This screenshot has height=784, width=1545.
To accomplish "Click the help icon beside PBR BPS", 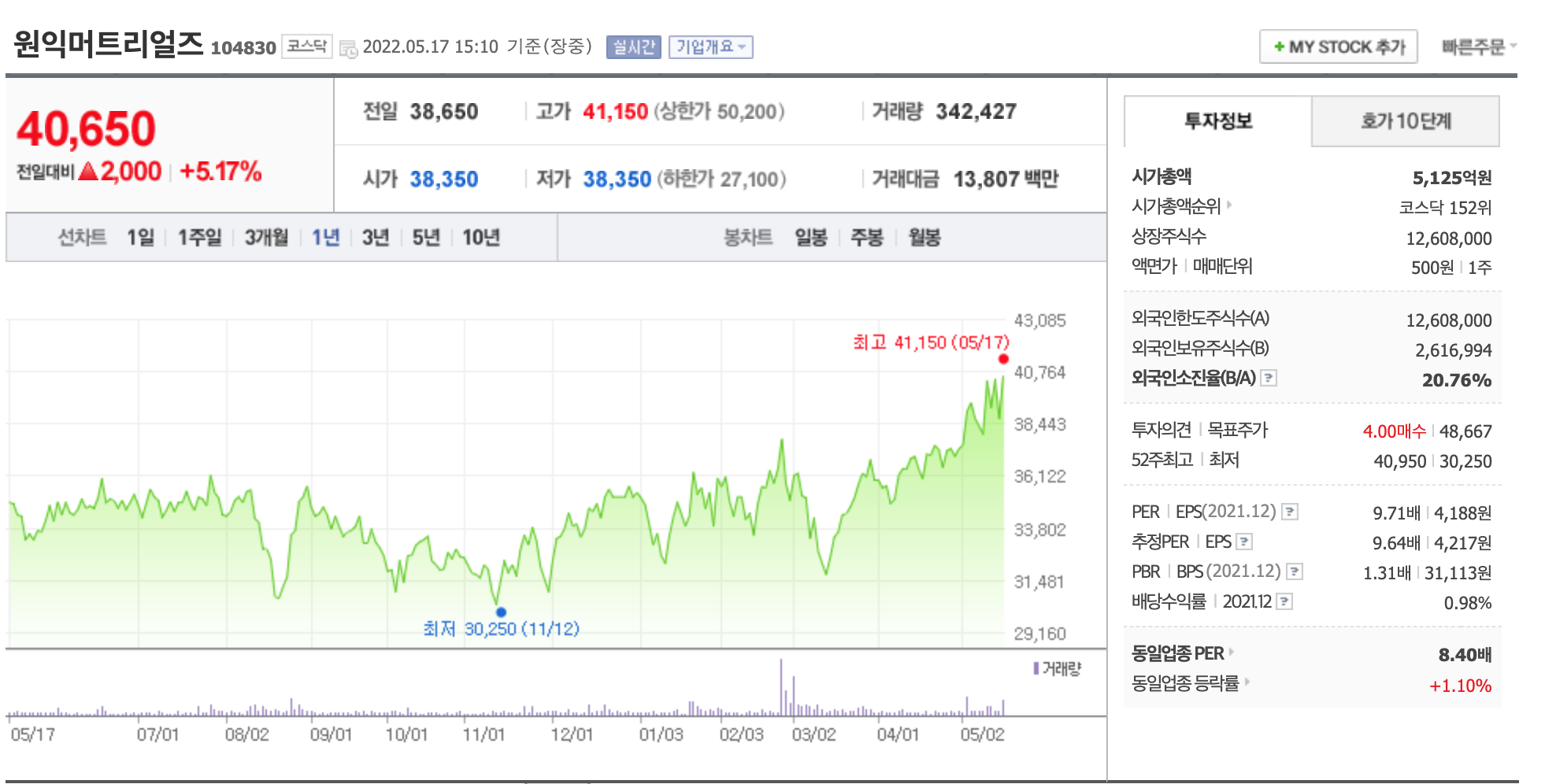I will coord(1295,571).
